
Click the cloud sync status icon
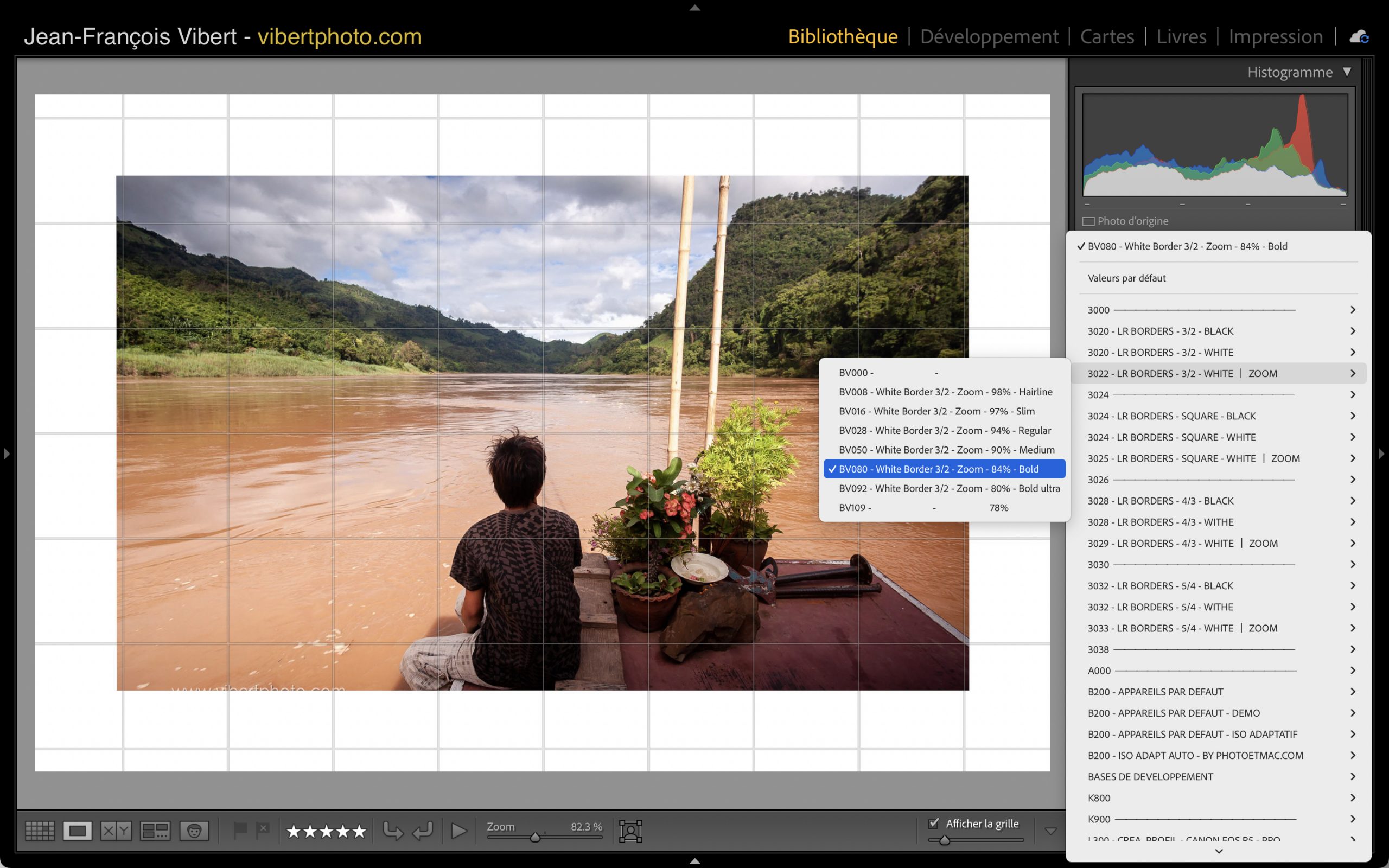(x=1359, y=37)
